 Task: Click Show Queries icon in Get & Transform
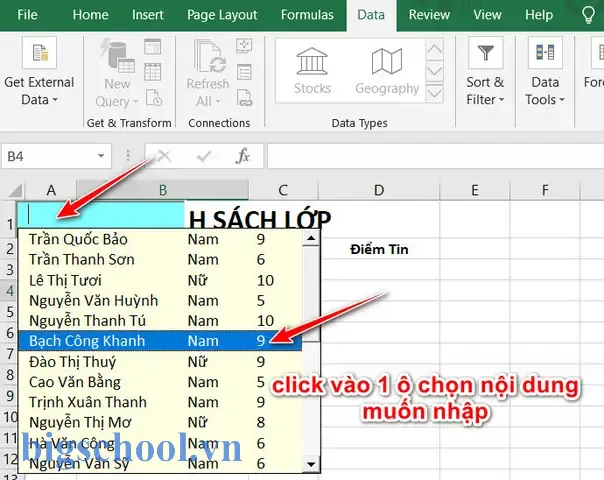point(153,47)
